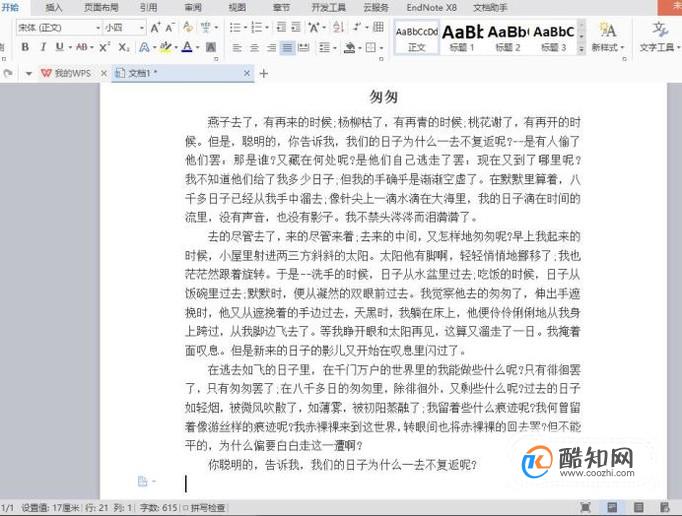Toggle bold formatting B
This screenshot has height=516, width=682.
(25, 47)
